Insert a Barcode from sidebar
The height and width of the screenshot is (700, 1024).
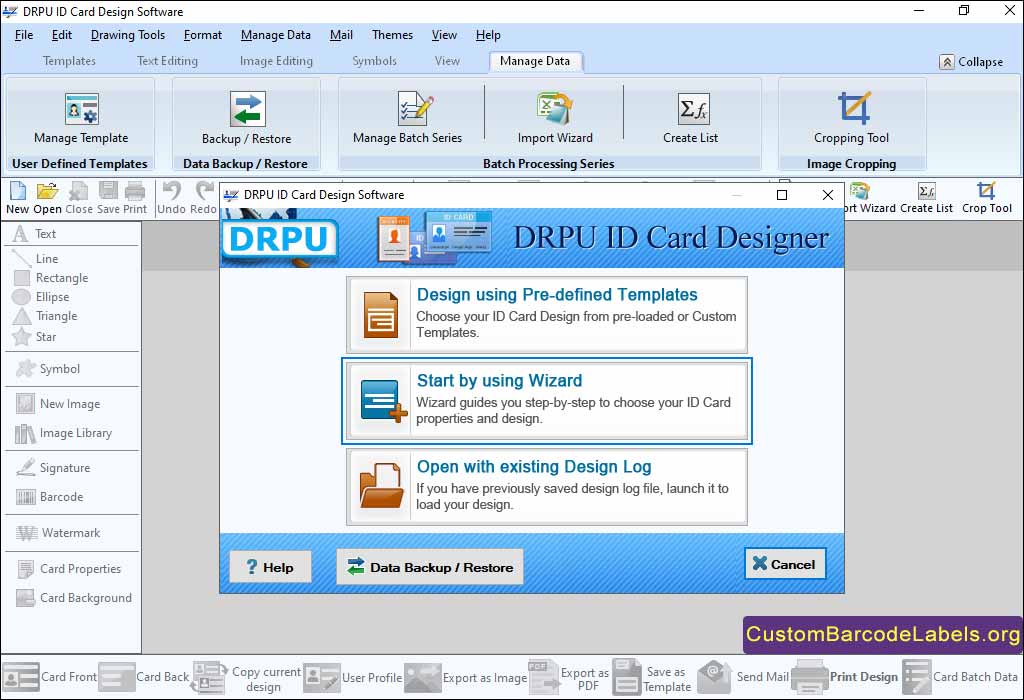click(50, 497)
